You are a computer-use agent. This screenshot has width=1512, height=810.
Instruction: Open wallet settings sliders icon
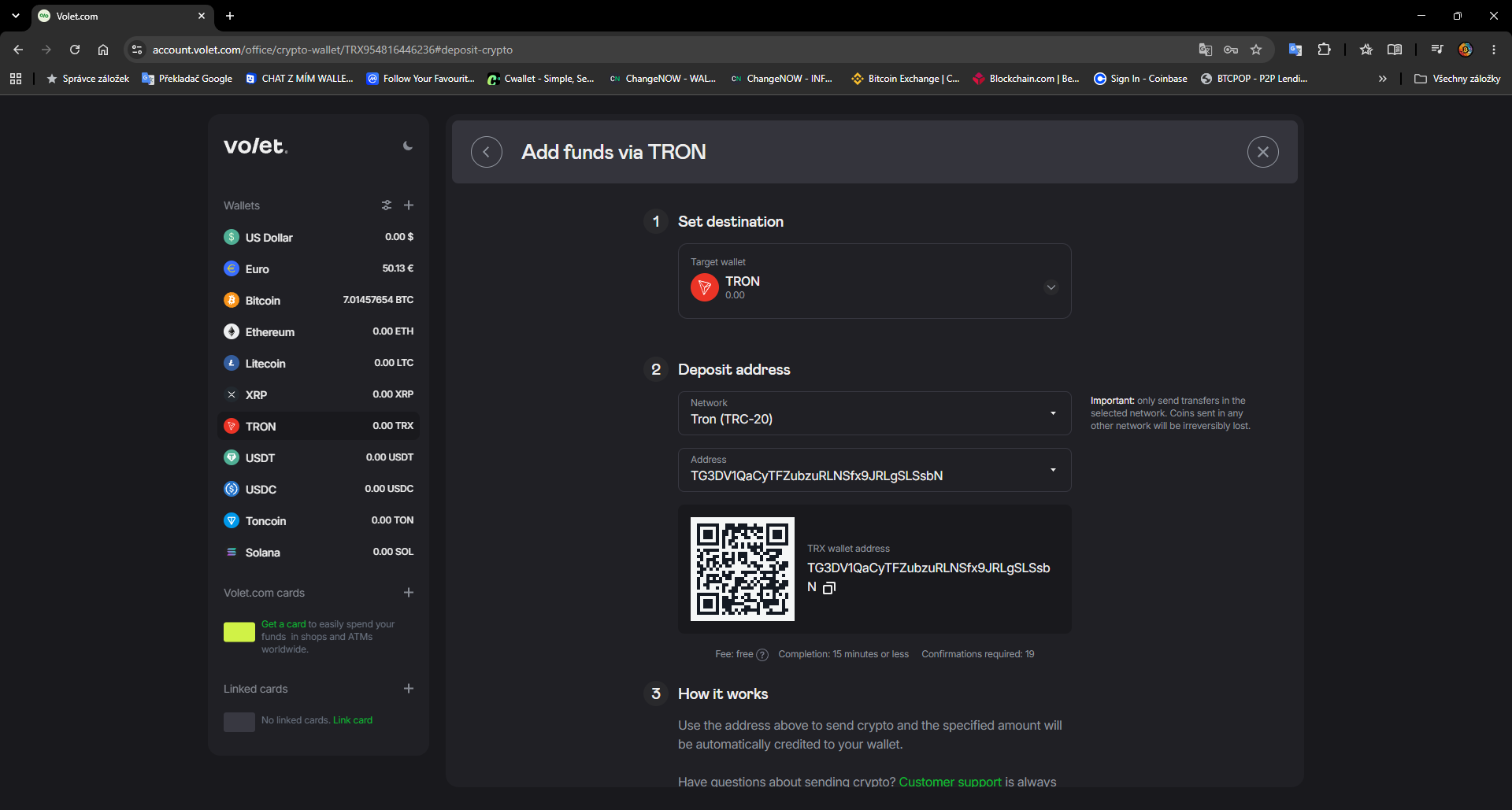point(387,205)
